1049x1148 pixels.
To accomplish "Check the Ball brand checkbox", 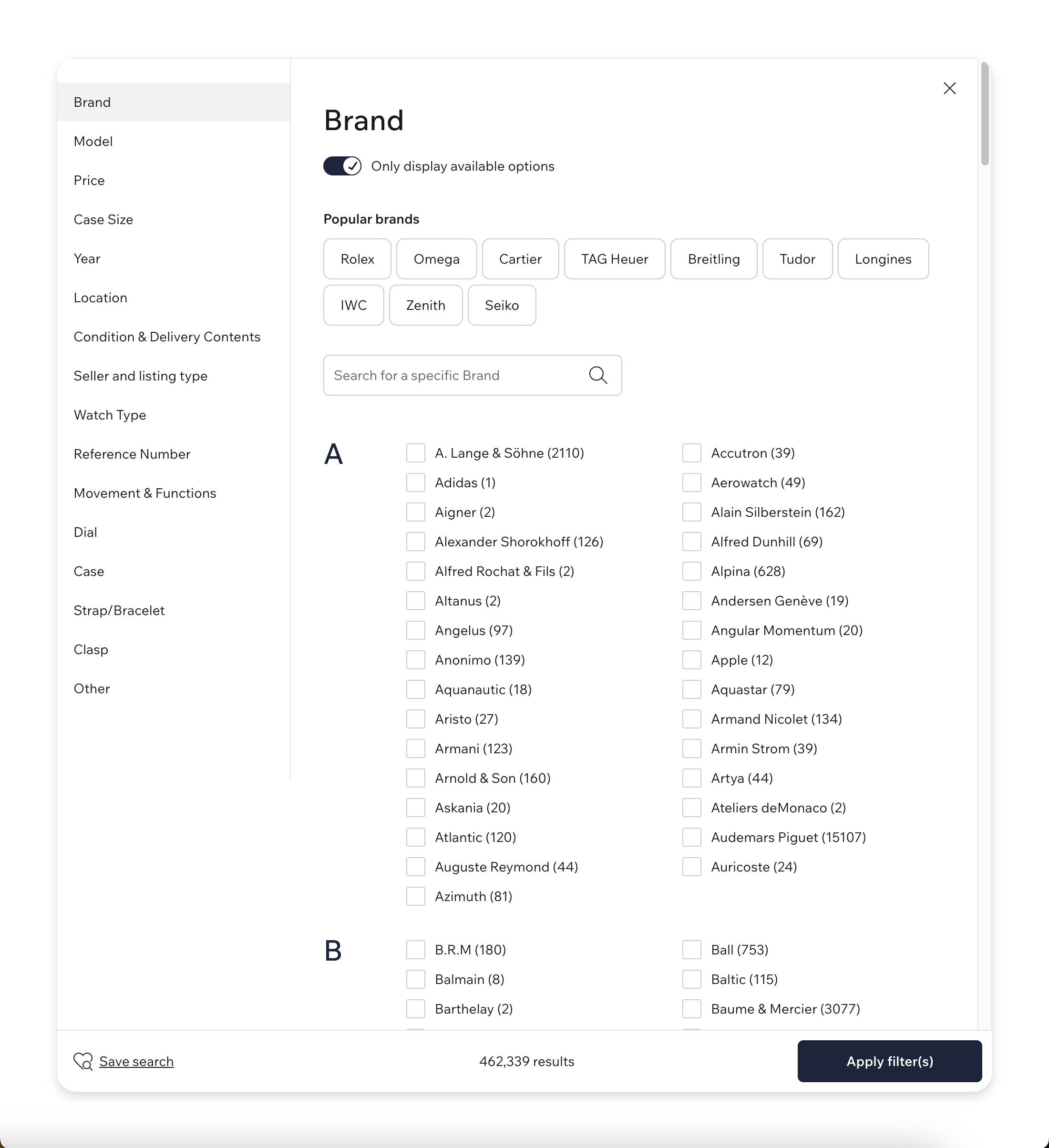I will tap(691, 949).
